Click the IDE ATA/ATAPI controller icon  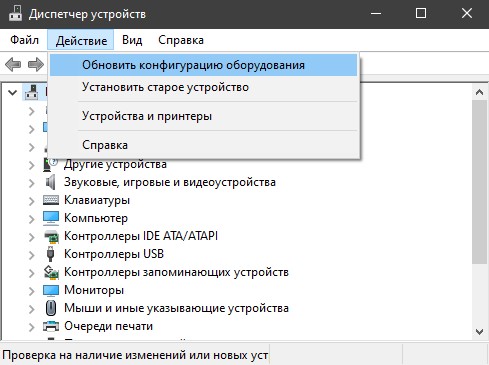pos(51,236)
